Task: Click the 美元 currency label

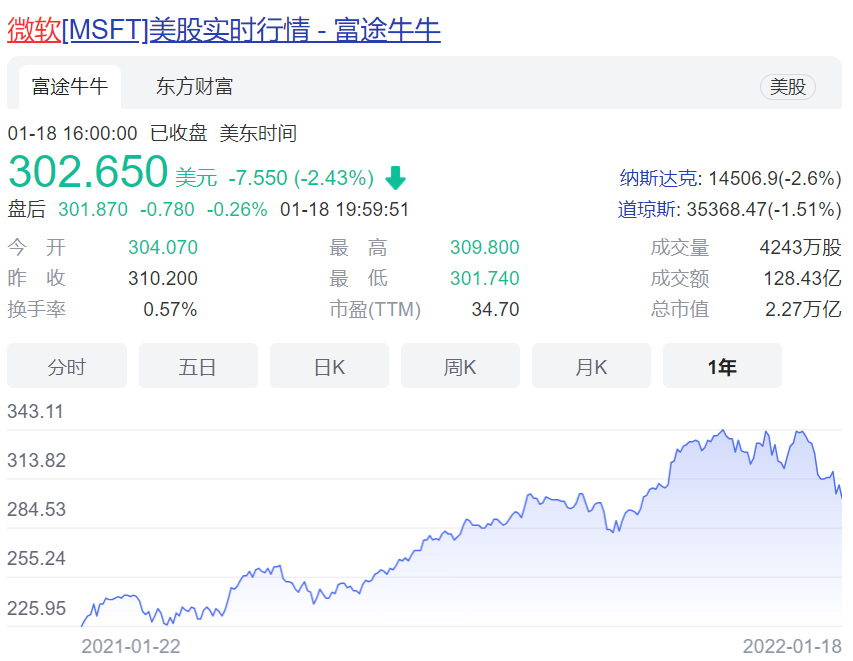Action: (196, 178)
